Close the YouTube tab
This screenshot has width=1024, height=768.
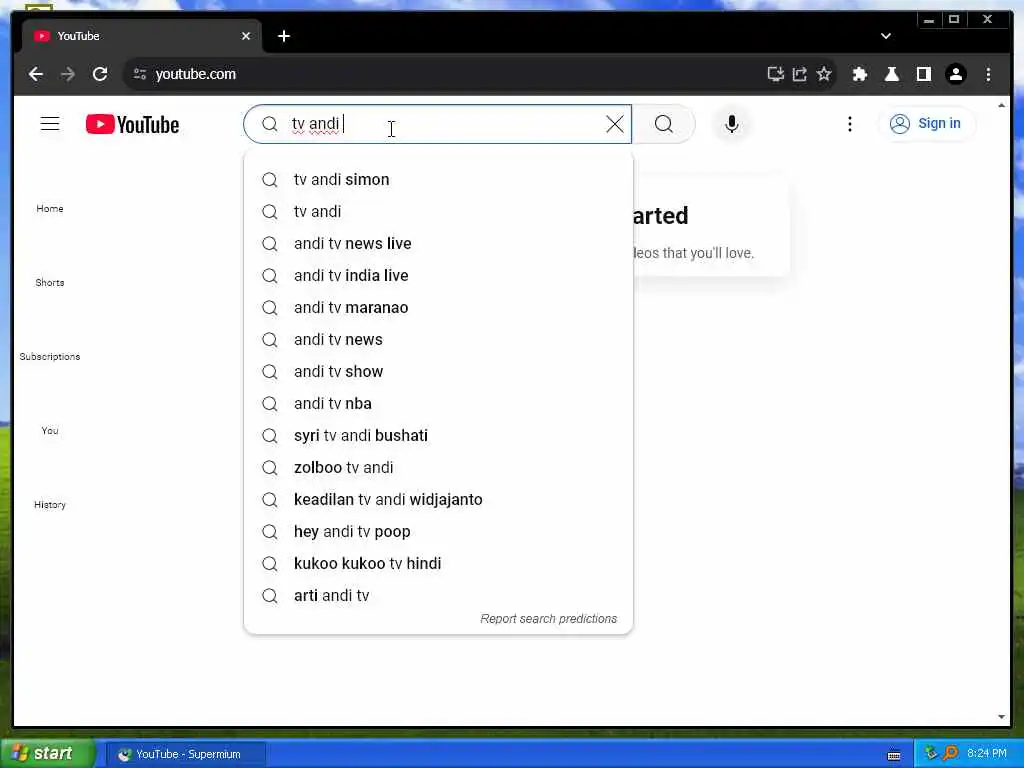246,37
